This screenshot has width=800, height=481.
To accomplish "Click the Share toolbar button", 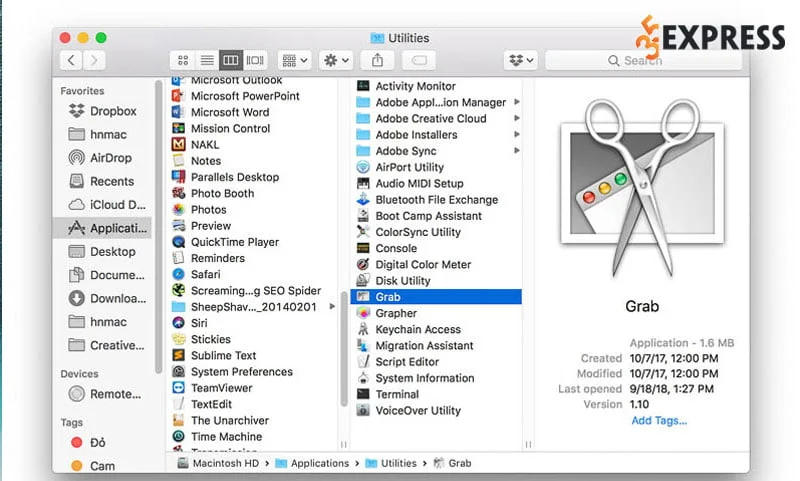I will coord(377,61).
